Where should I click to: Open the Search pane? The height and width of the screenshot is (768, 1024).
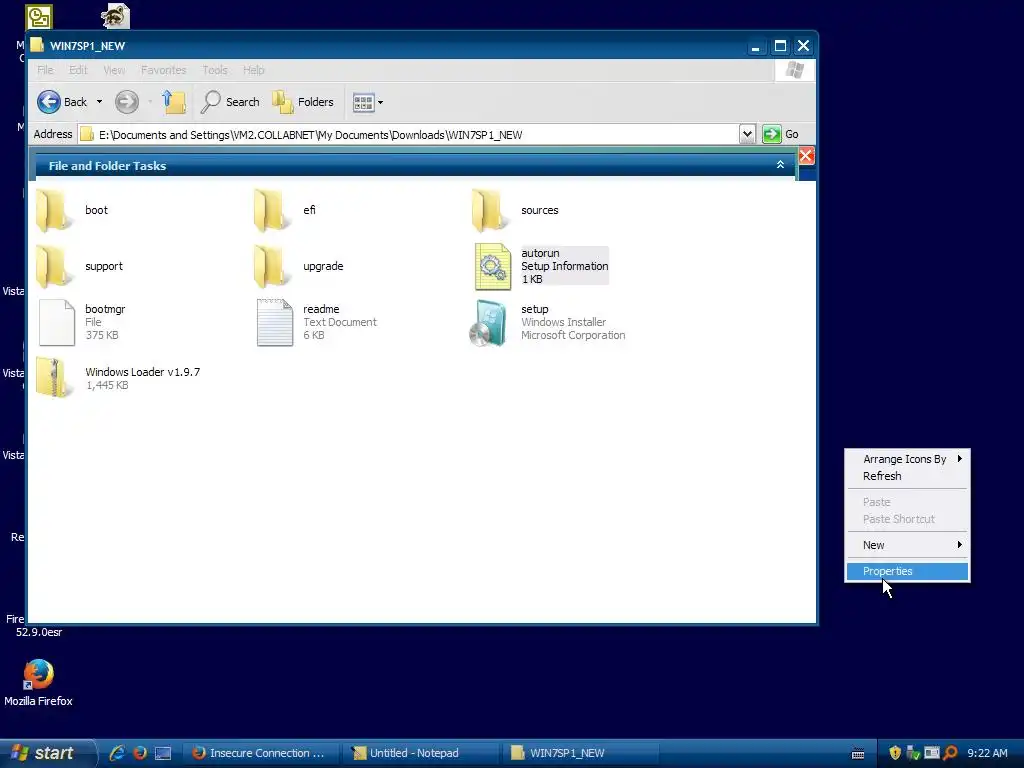coord(230,102)
